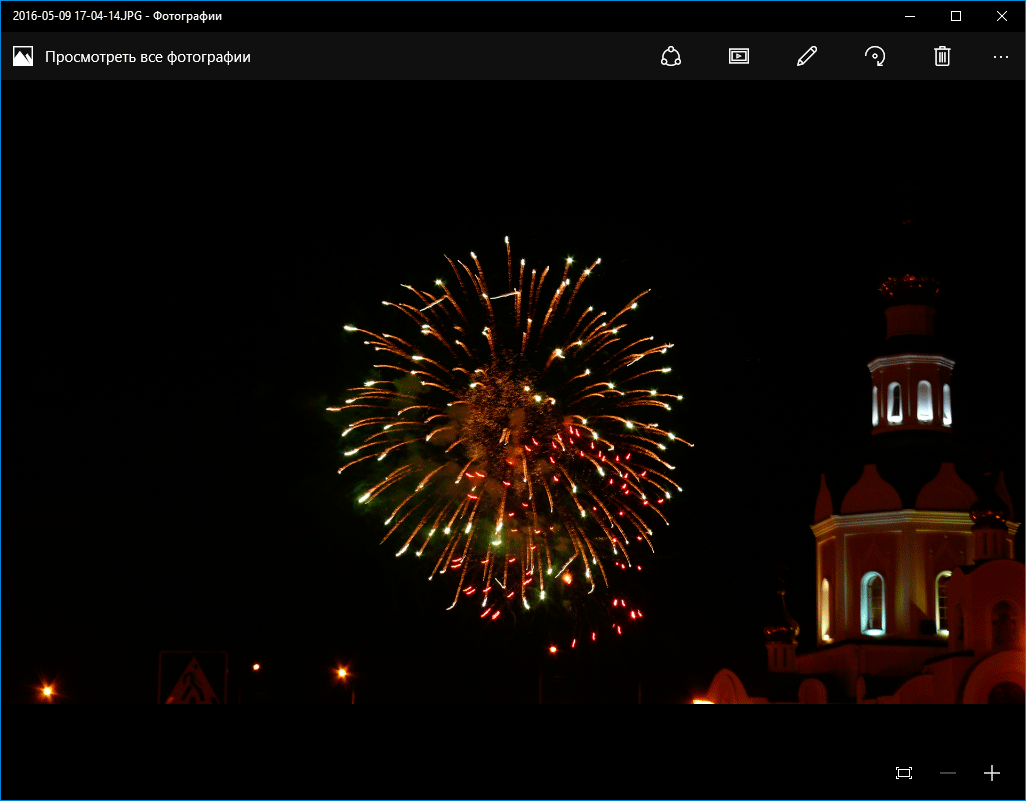Click "Просмотреть все фотографии" link
The width and height of the screenshot is (1026, 801).
147,57
